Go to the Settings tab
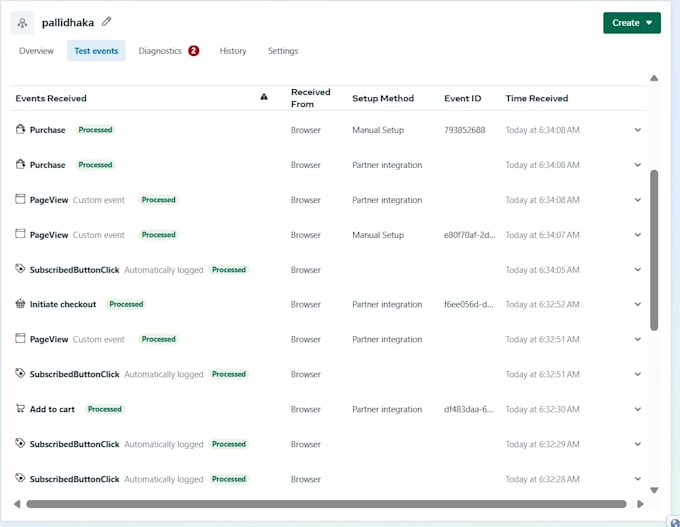Image resolution: width=680 pixels, height=527 pixels. pos(283,51)
